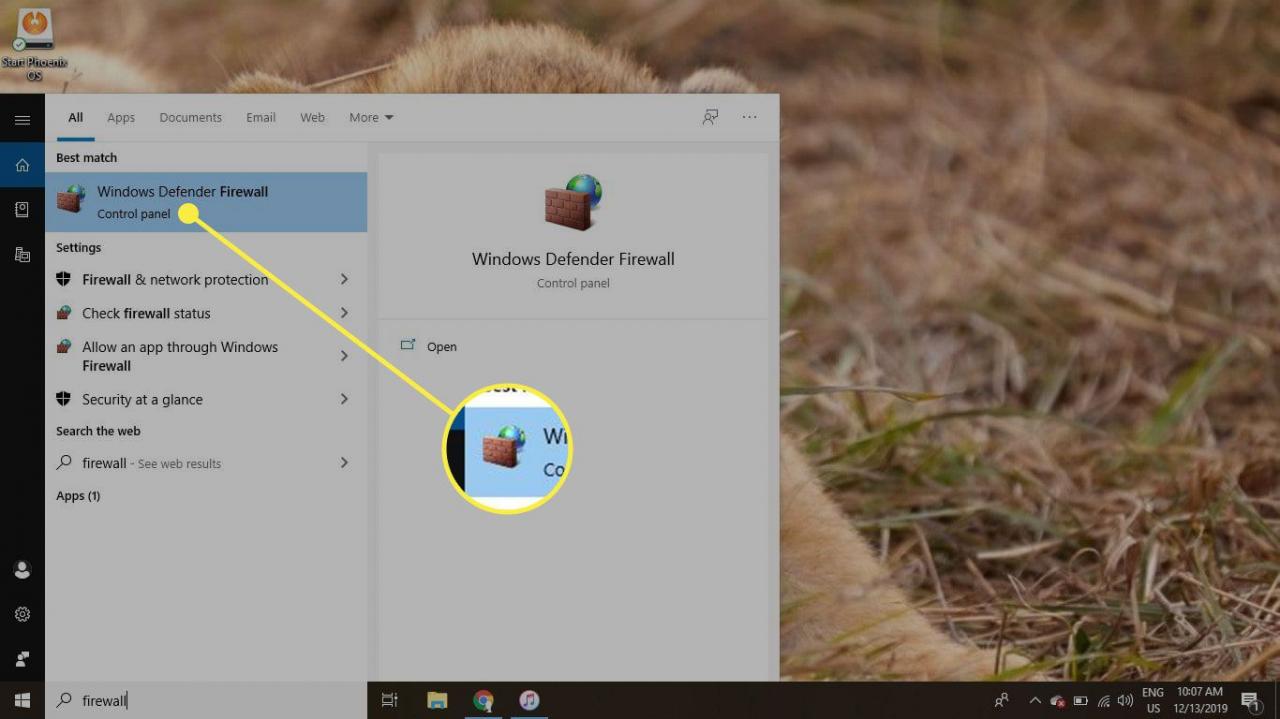This screenshot has width=1280, height=719.
Task: Select the Home icon in search sidebar
Action: (22, 164)
